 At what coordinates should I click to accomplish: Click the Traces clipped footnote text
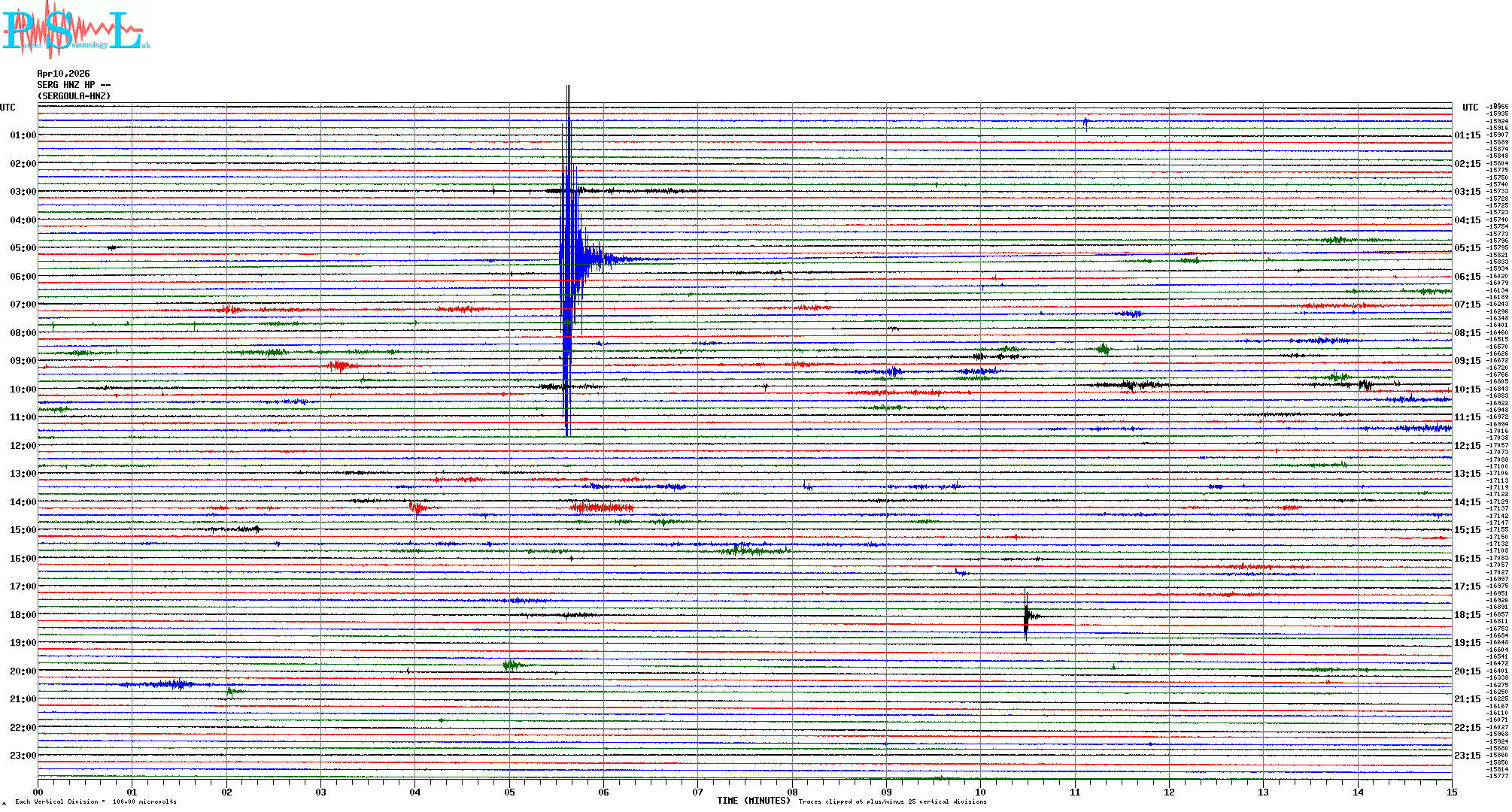pos(892,801)
